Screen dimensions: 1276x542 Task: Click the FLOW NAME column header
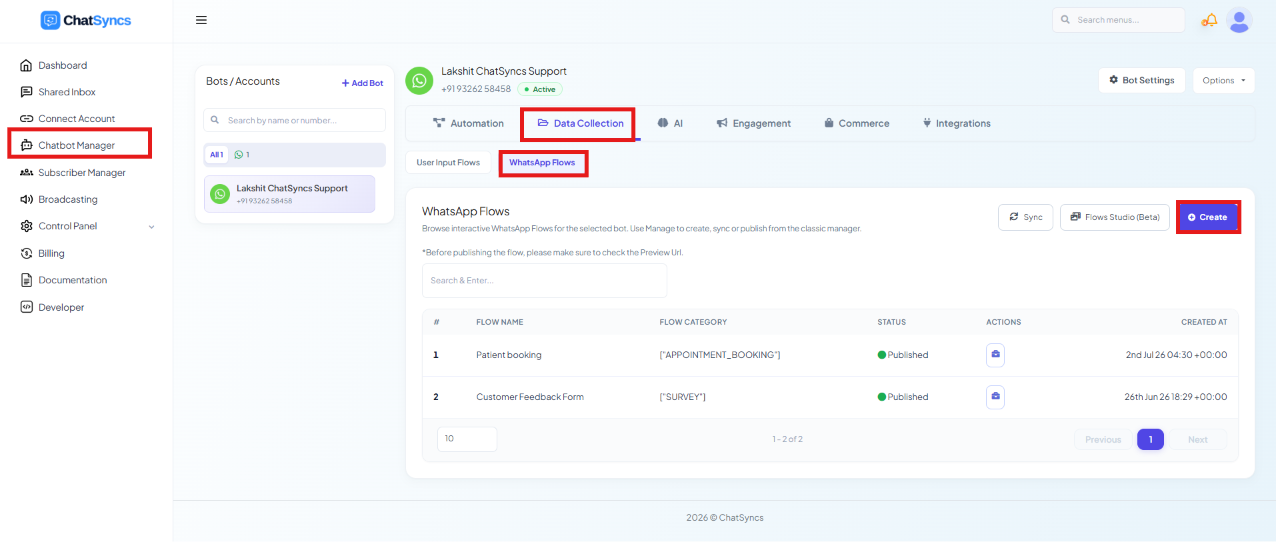(499, 322)
